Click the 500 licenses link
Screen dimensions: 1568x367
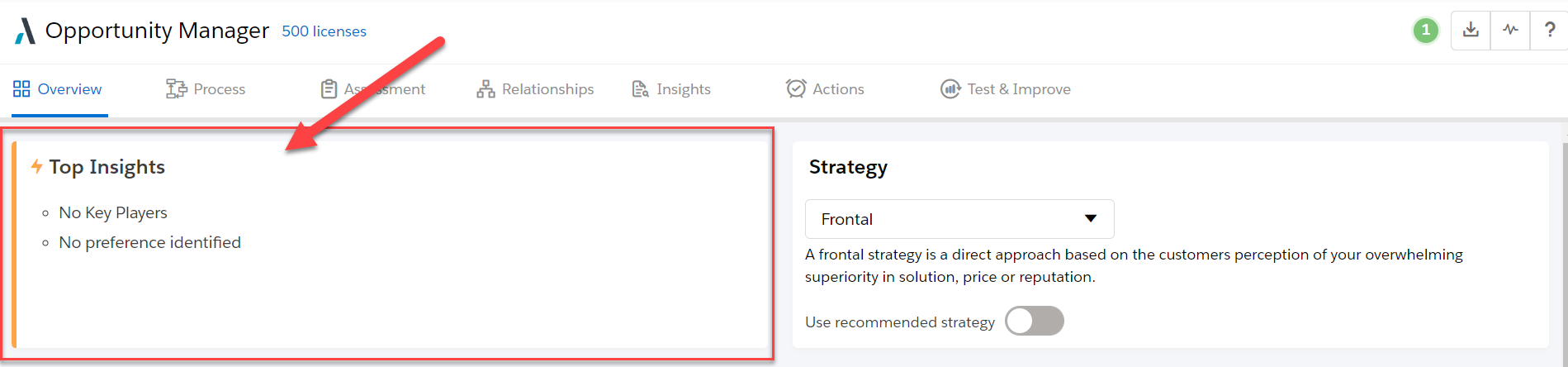[x=324, y=31]
